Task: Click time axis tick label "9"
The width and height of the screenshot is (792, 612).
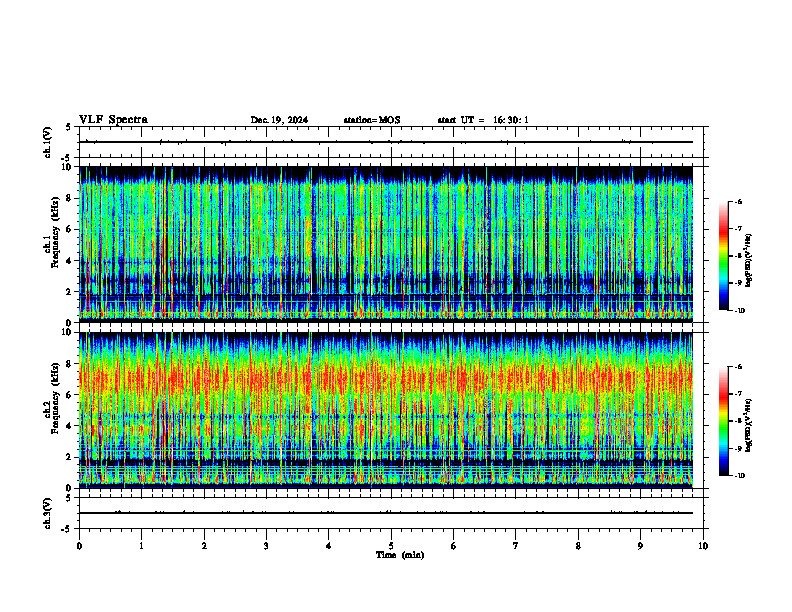Action: pyautogui.click(x=640, y=546)
